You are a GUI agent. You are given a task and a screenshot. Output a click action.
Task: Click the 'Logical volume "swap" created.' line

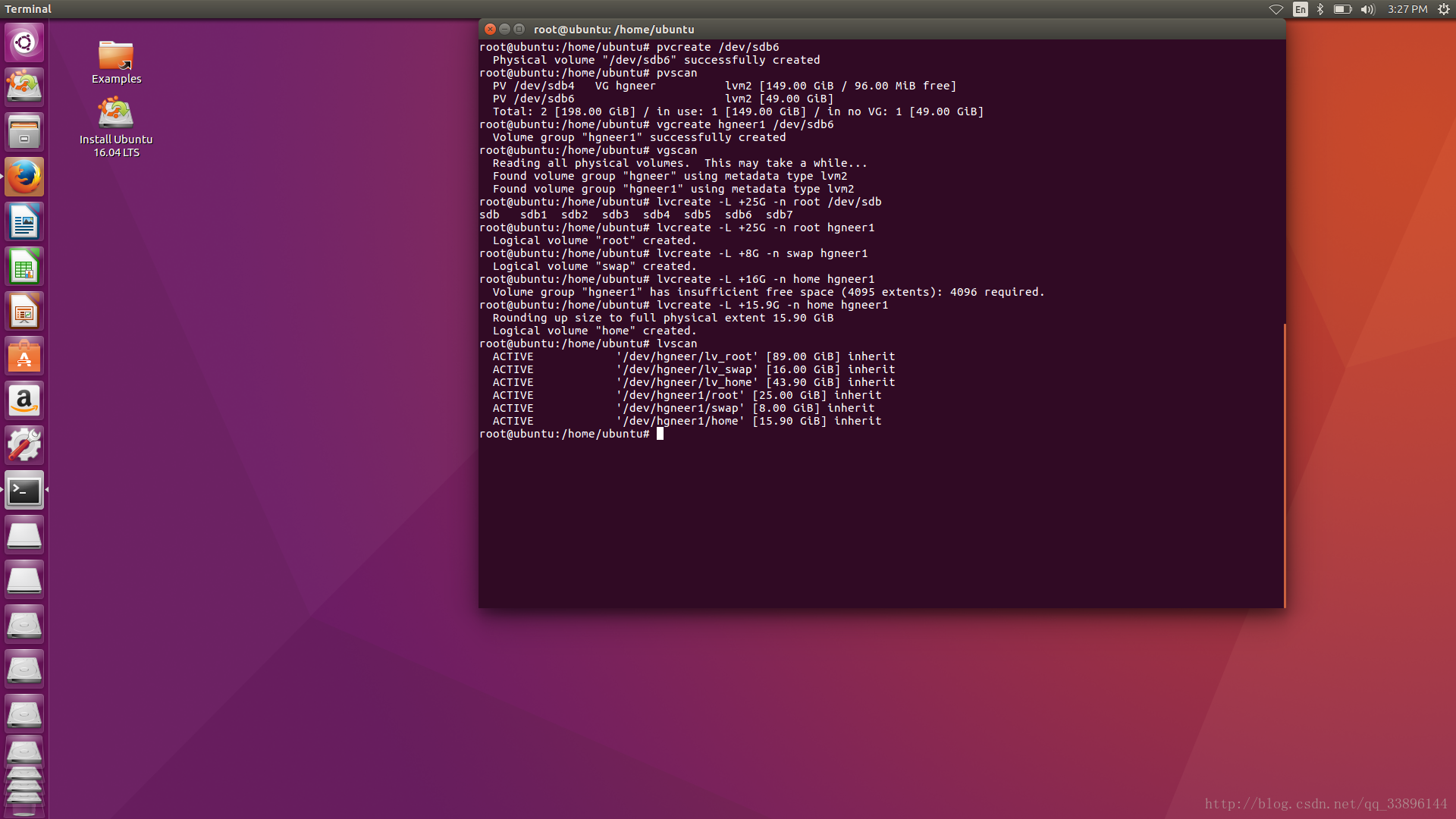tap(595, 266)
